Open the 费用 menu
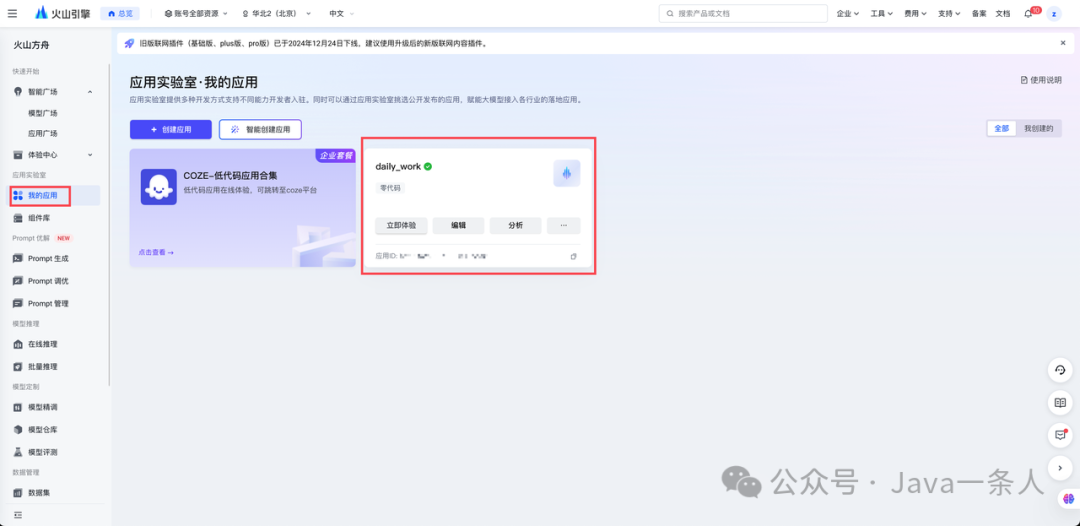This screenshot has width=1080, height=526. click(915, 13)
